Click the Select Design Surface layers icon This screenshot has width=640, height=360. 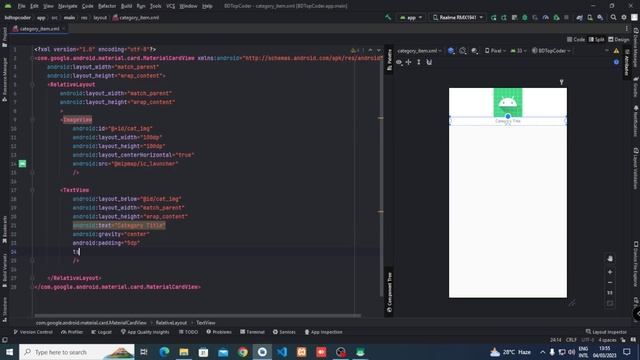coord(451,51)
